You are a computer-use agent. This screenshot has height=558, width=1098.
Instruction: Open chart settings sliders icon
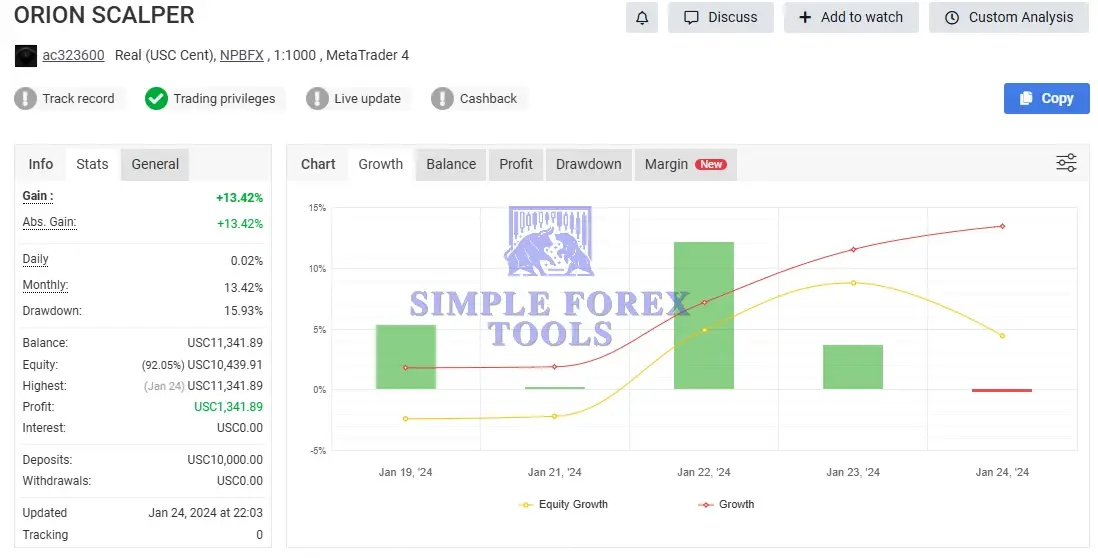(x=1066, y=163)
